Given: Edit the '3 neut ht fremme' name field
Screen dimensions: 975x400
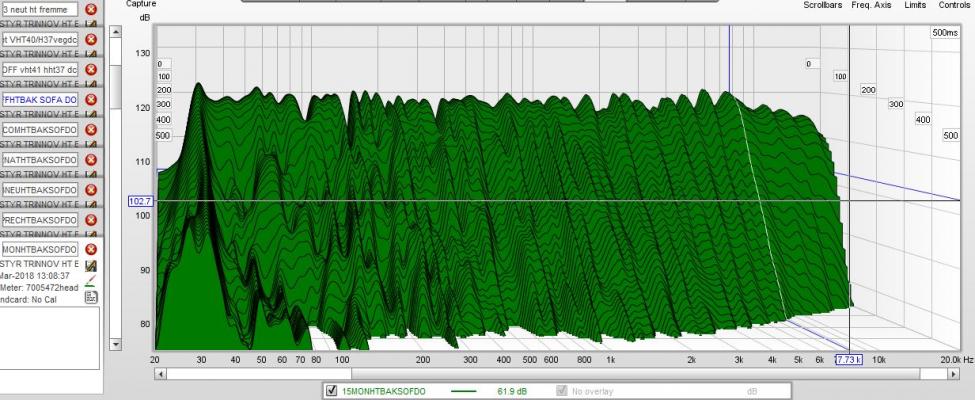Looking at the screenshot, I should 39,9.
